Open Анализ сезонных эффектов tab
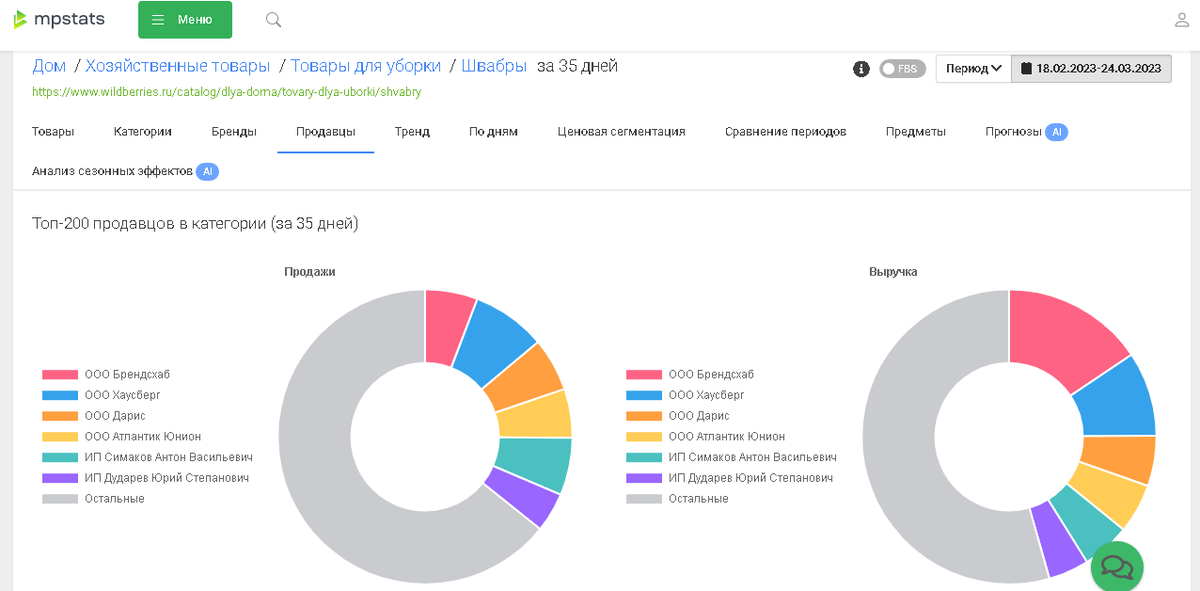 click(112, 171)
